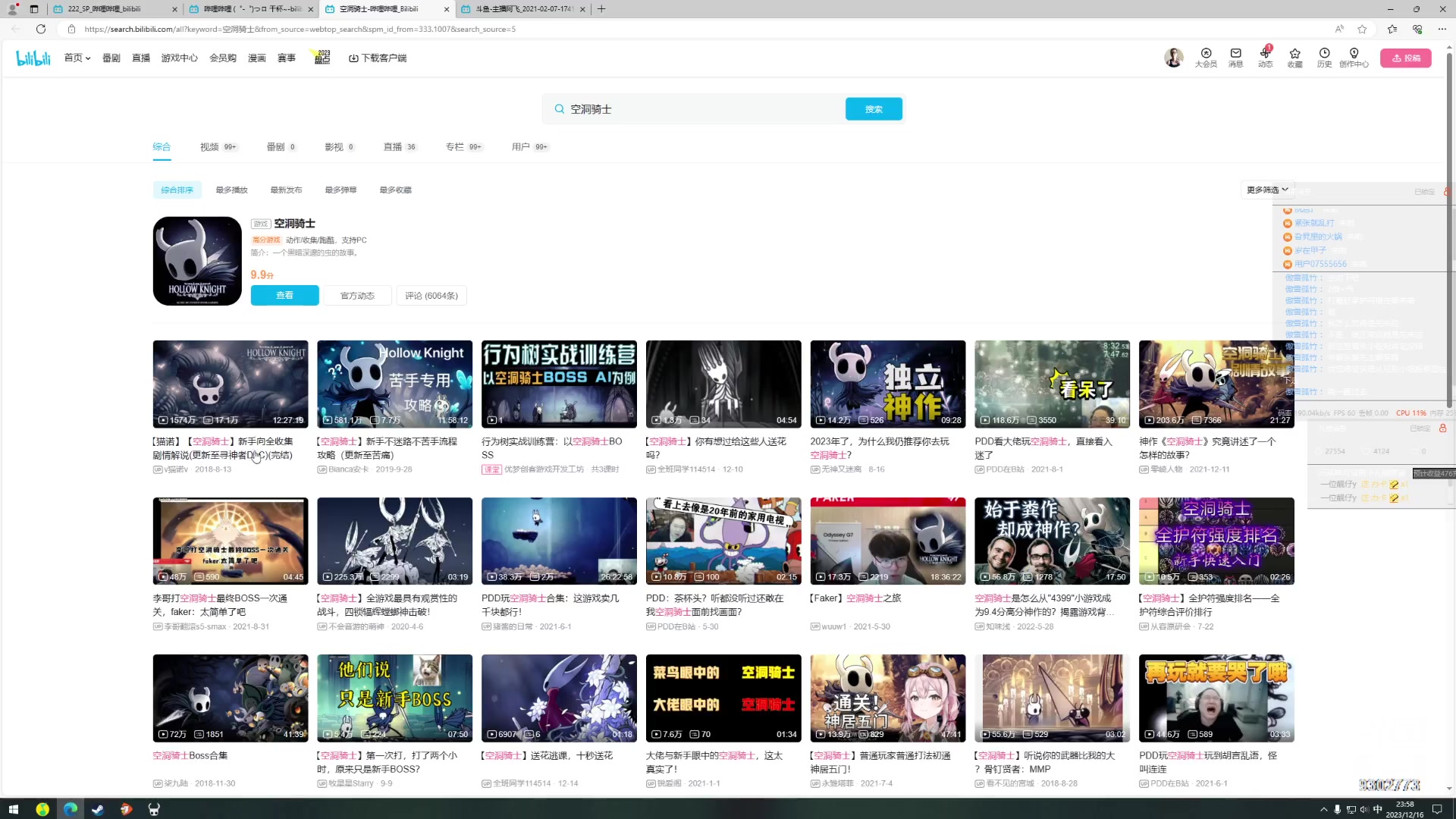Open the 动态 feed icon
Image resolution: width=1456 pixels, height=819 pixels.
click(1265, 58)
